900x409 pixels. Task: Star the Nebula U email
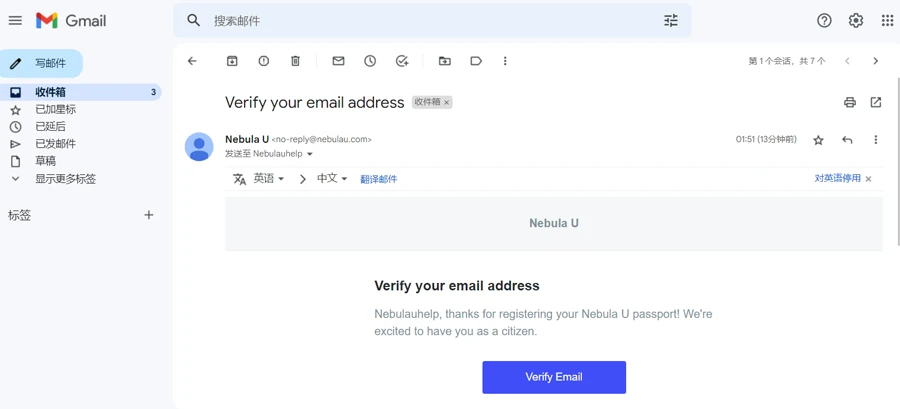click(819, 140)
